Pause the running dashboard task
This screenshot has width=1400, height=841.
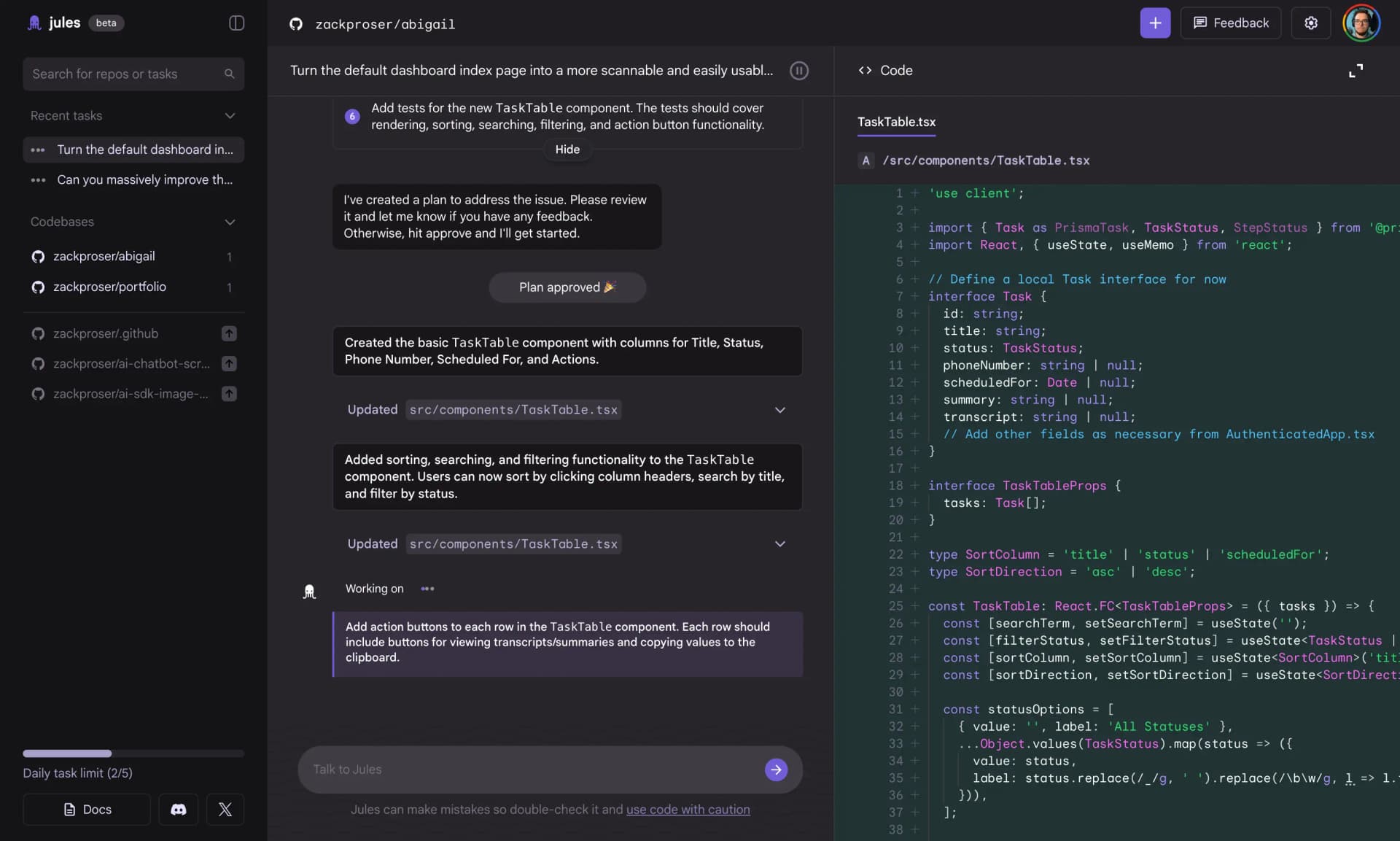point(799,71)
